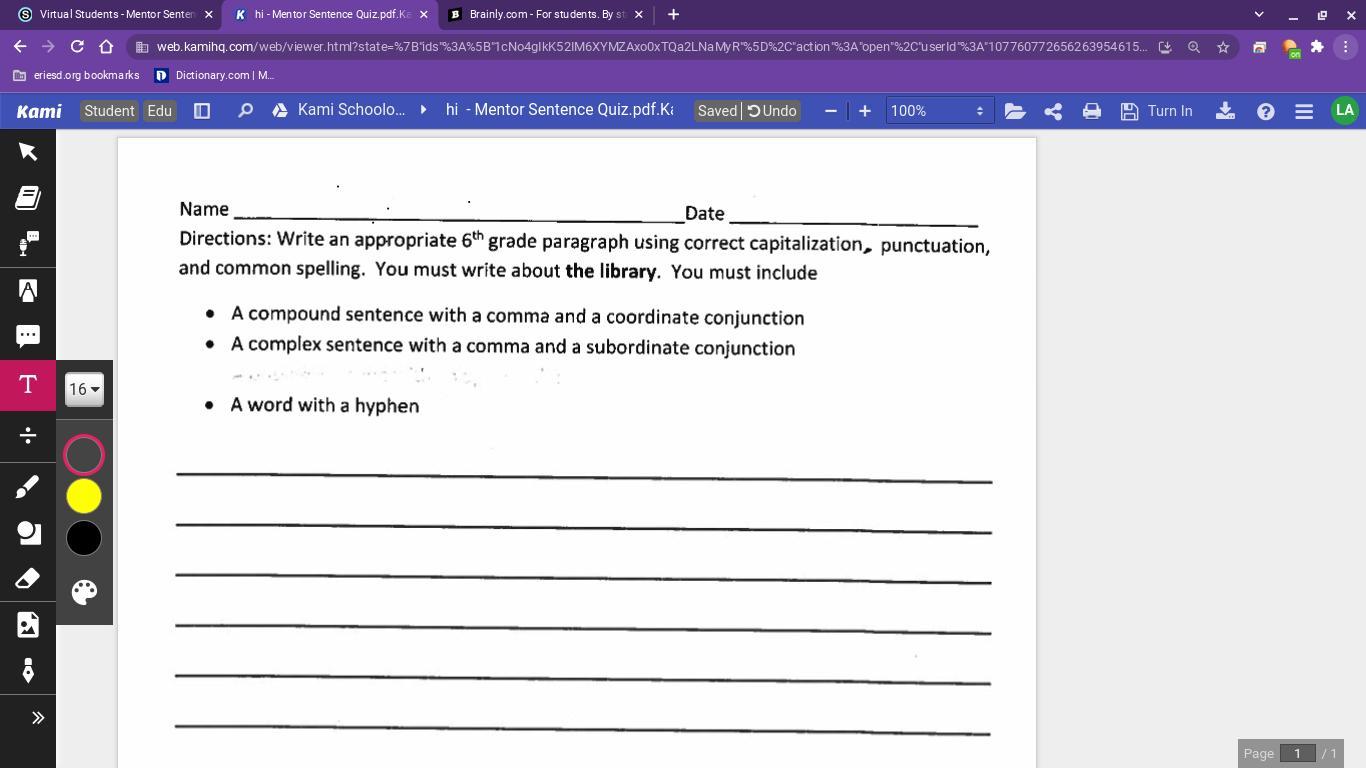Bookmark this page with star icon
Viewport: 1366px width, 768px height.
click(x=1223, y=47)
